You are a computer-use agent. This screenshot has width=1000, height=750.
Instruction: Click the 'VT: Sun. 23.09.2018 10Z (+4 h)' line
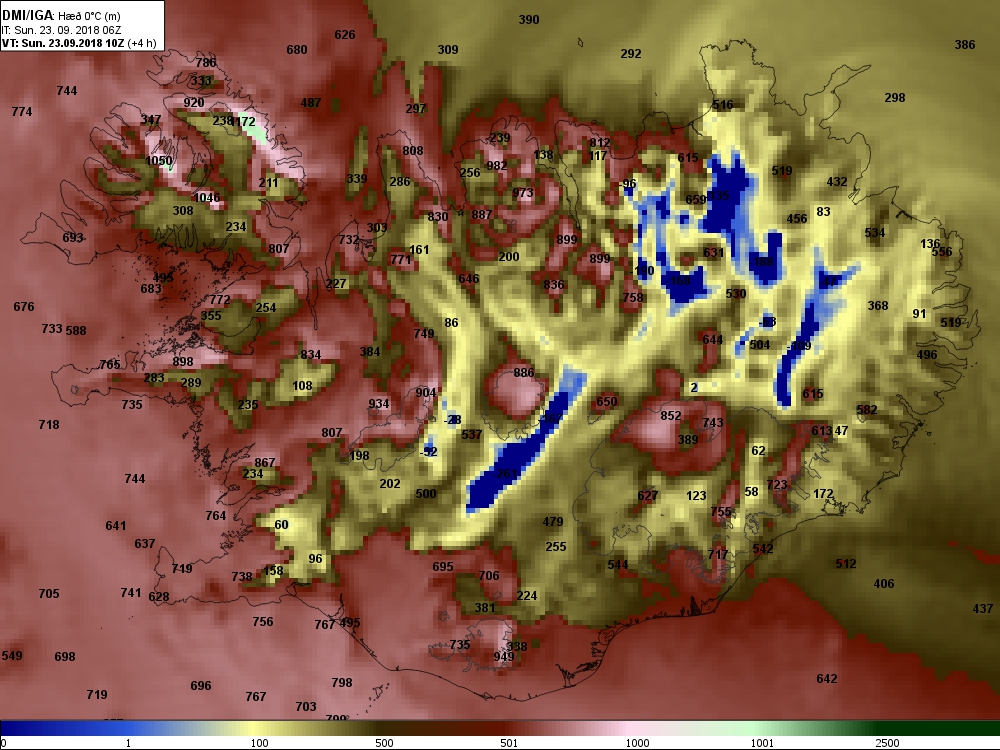point(79,43)
